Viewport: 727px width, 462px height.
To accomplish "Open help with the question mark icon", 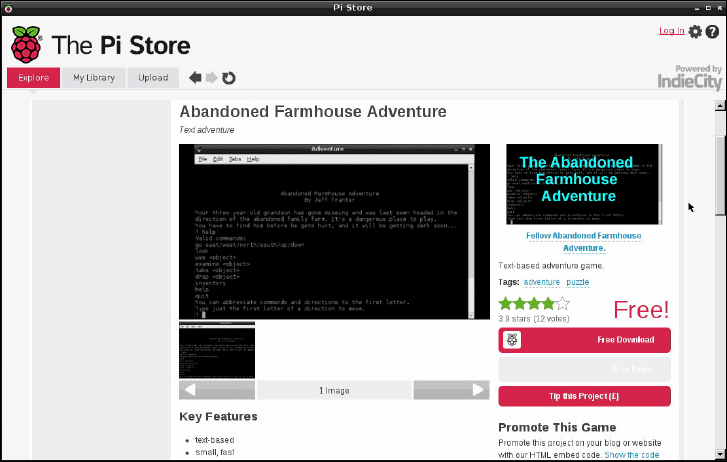I will tap(712, 32).
